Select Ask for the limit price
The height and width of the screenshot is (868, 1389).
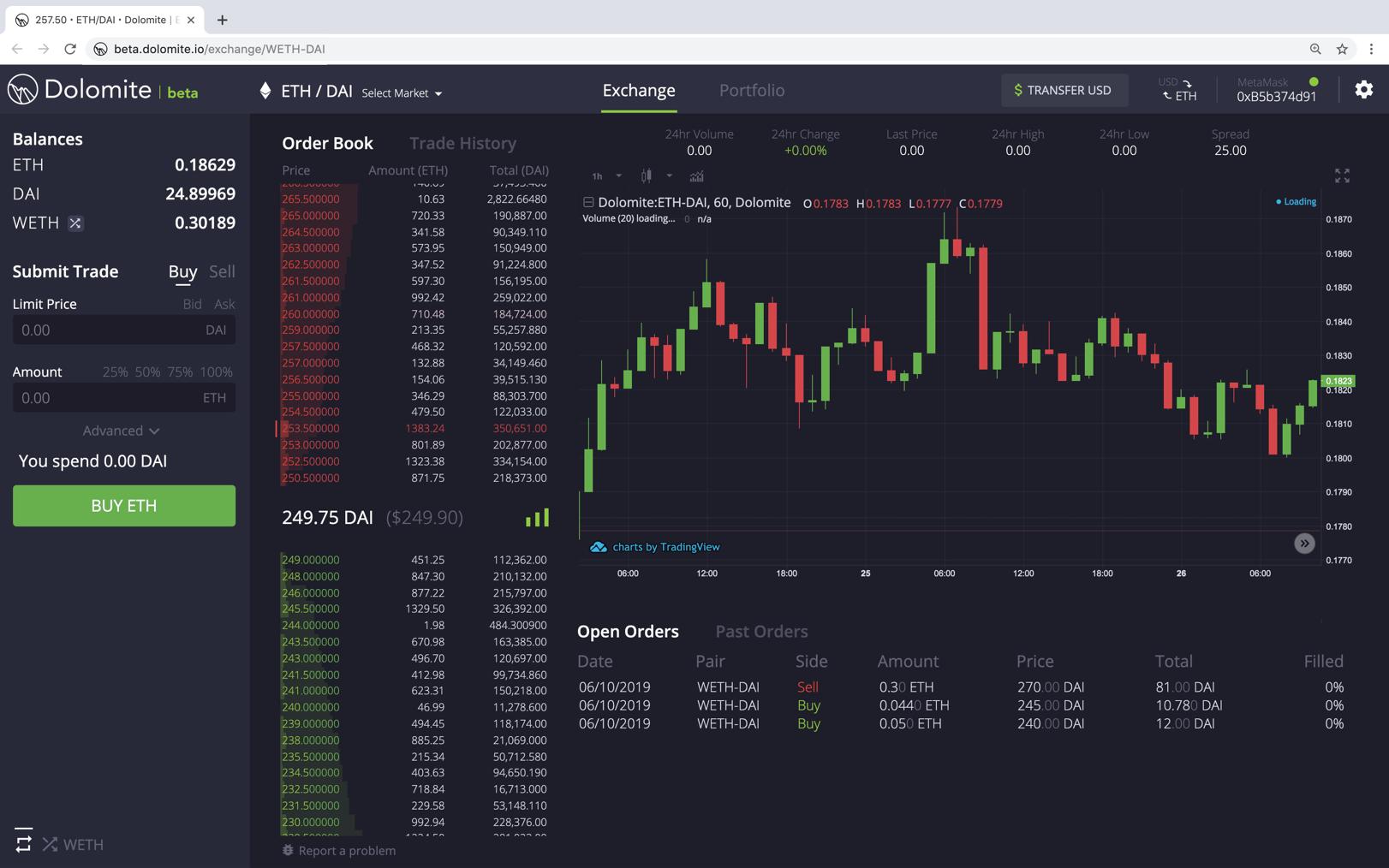pos(224,304)
